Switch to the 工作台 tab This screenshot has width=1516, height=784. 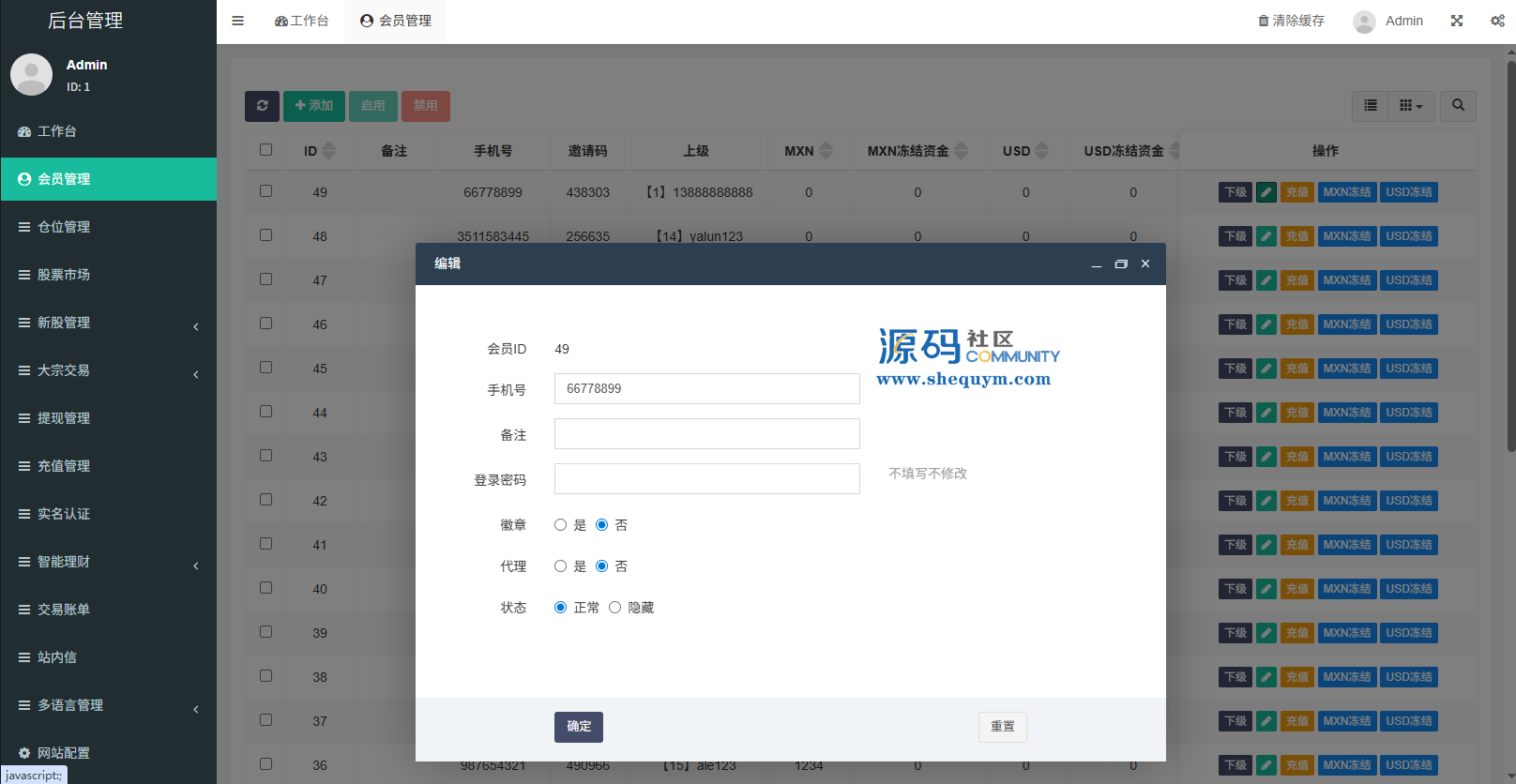click(302, 21)
